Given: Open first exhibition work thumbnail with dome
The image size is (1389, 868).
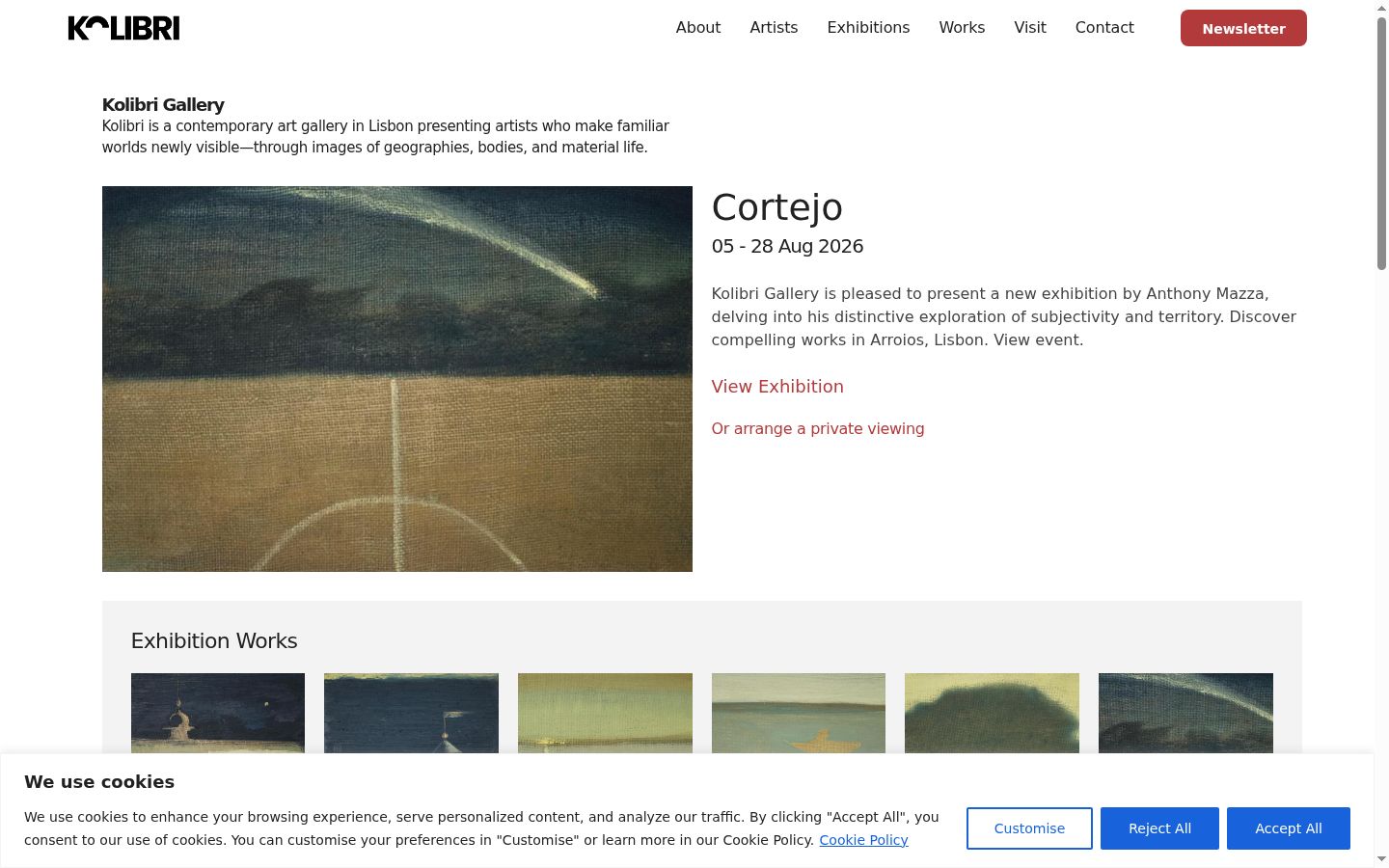Looking at the screenshot, I should click(218, 713).
